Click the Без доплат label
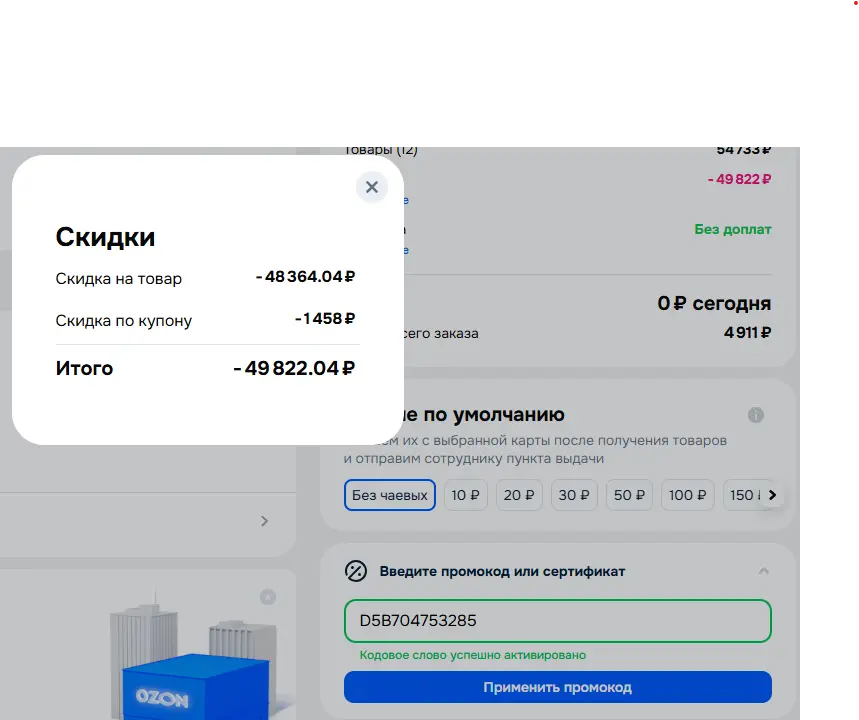 coord(732,230)
